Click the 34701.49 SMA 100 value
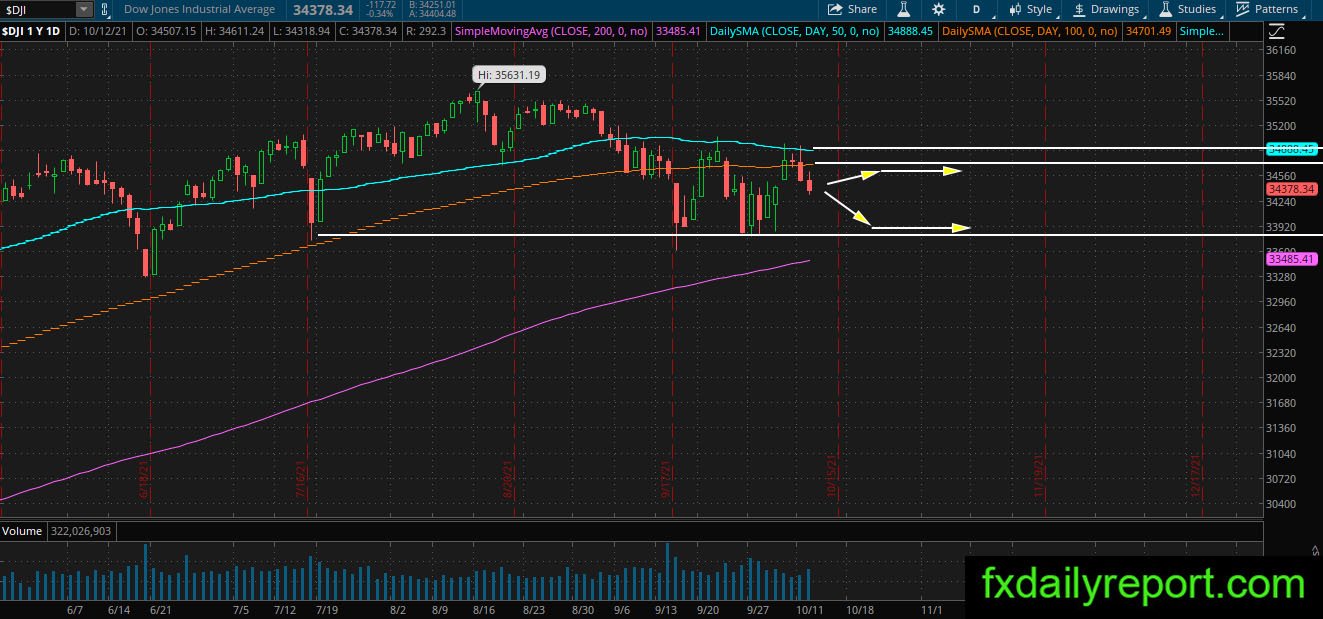Viewport: 1323px width, 619px height. [x=1148, y=31]
